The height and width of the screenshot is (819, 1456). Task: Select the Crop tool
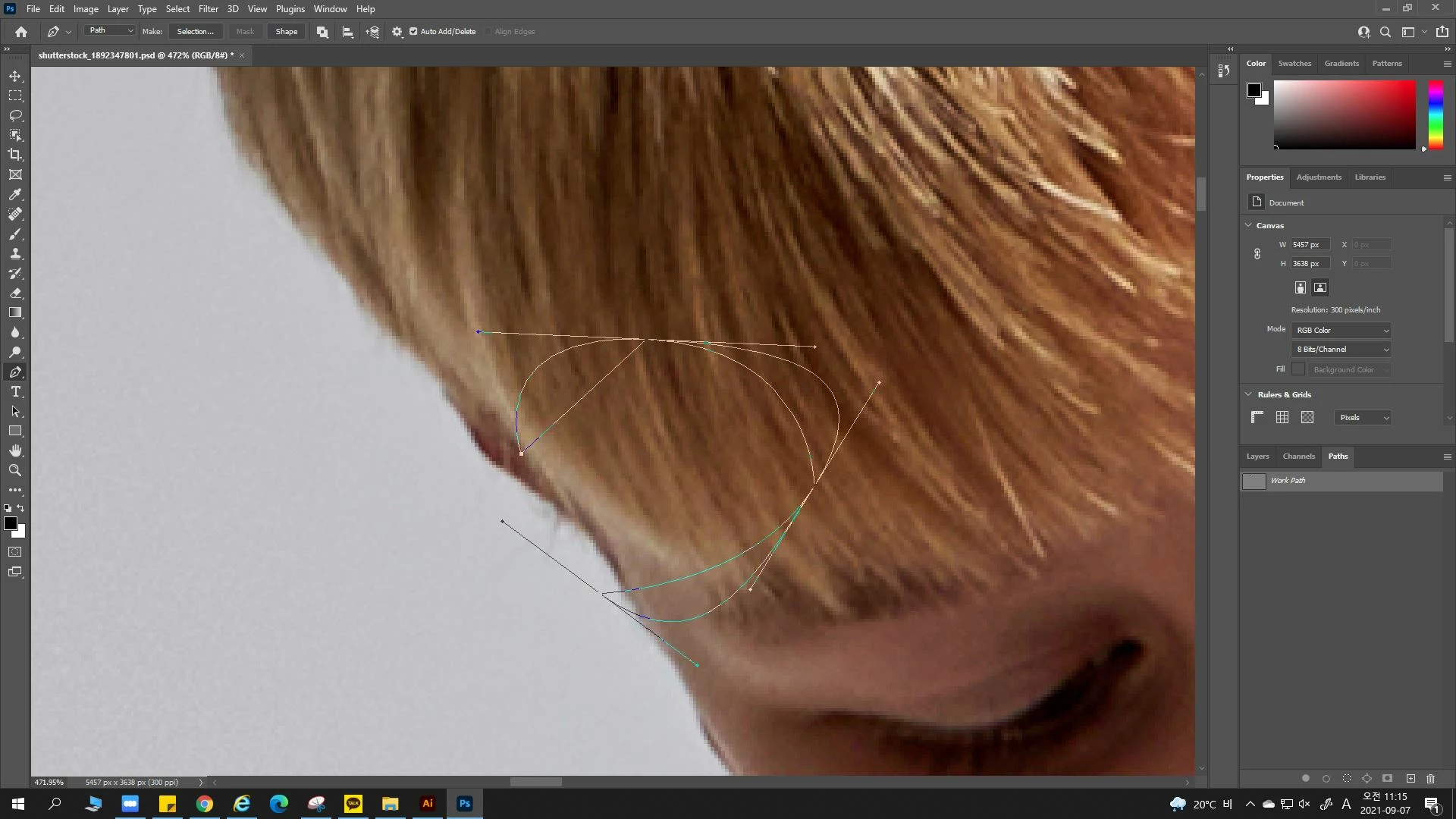(15, 155)
